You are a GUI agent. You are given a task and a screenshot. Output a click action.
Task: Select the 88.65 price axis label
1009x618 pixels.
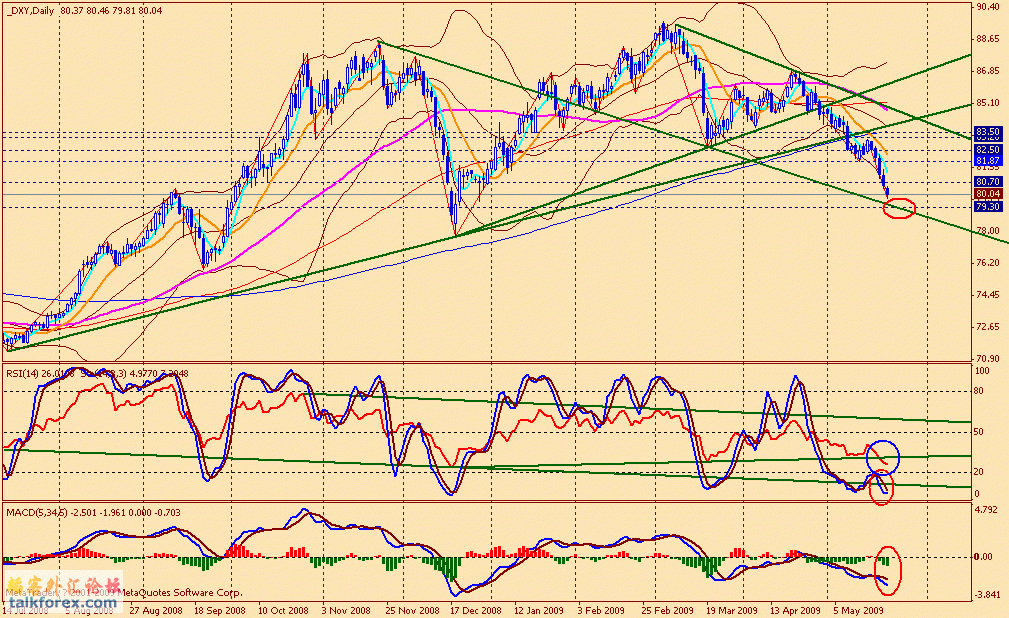tap(988, 39)
